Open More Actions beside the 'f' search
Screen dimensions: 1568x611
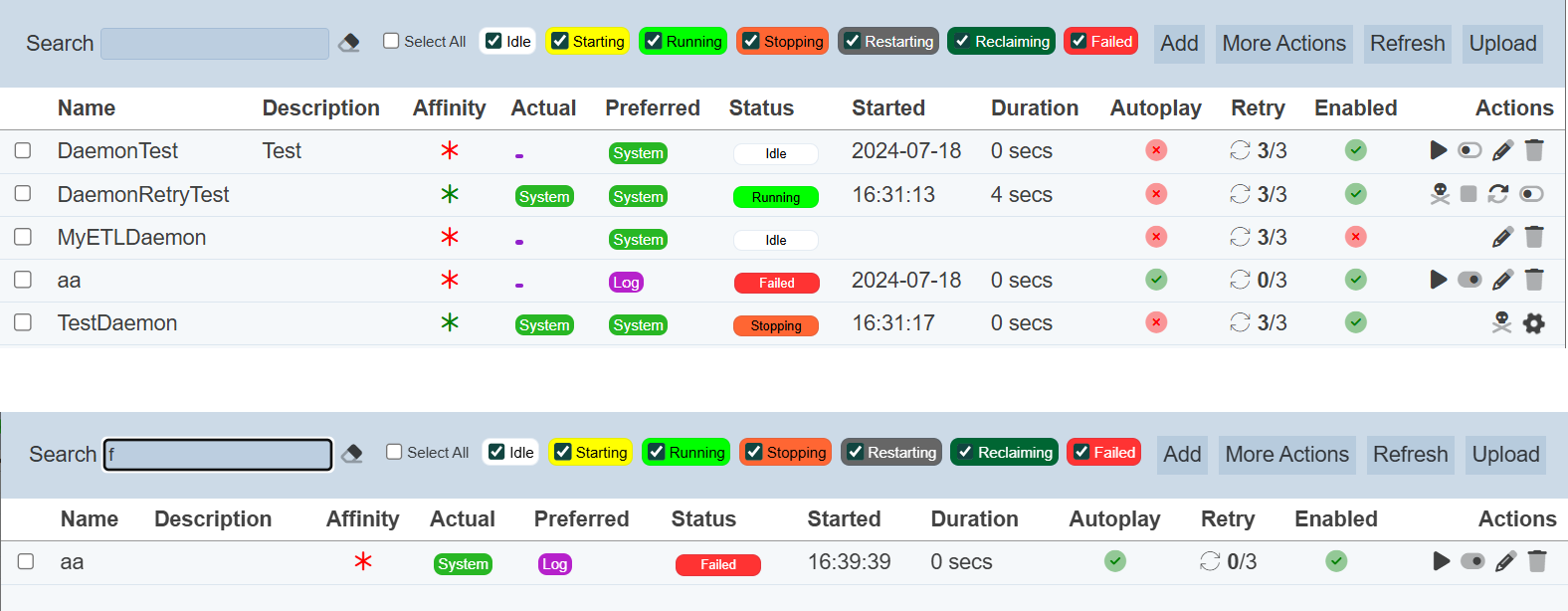pyautogui.click(x=1286, y=455)
